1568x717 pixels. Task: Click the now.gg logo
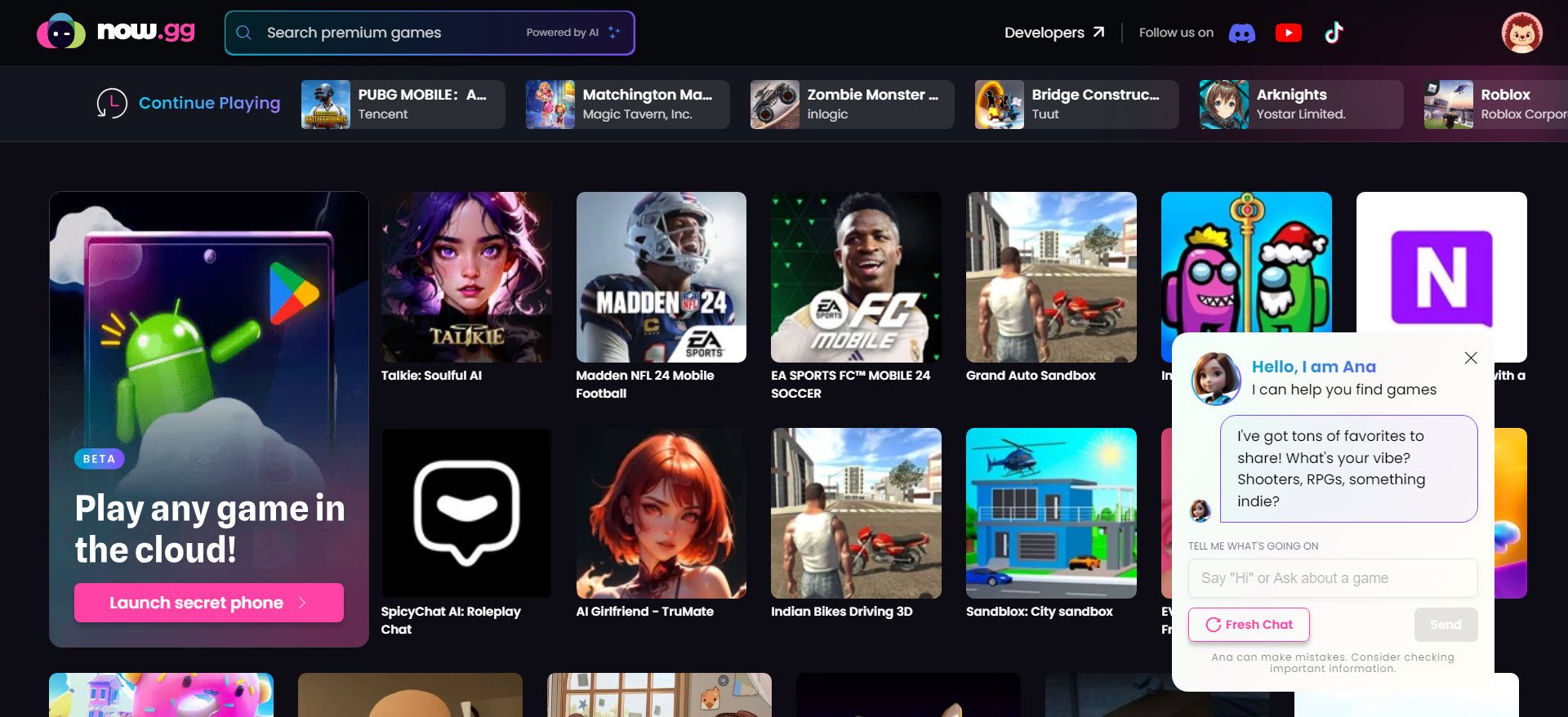116,32
